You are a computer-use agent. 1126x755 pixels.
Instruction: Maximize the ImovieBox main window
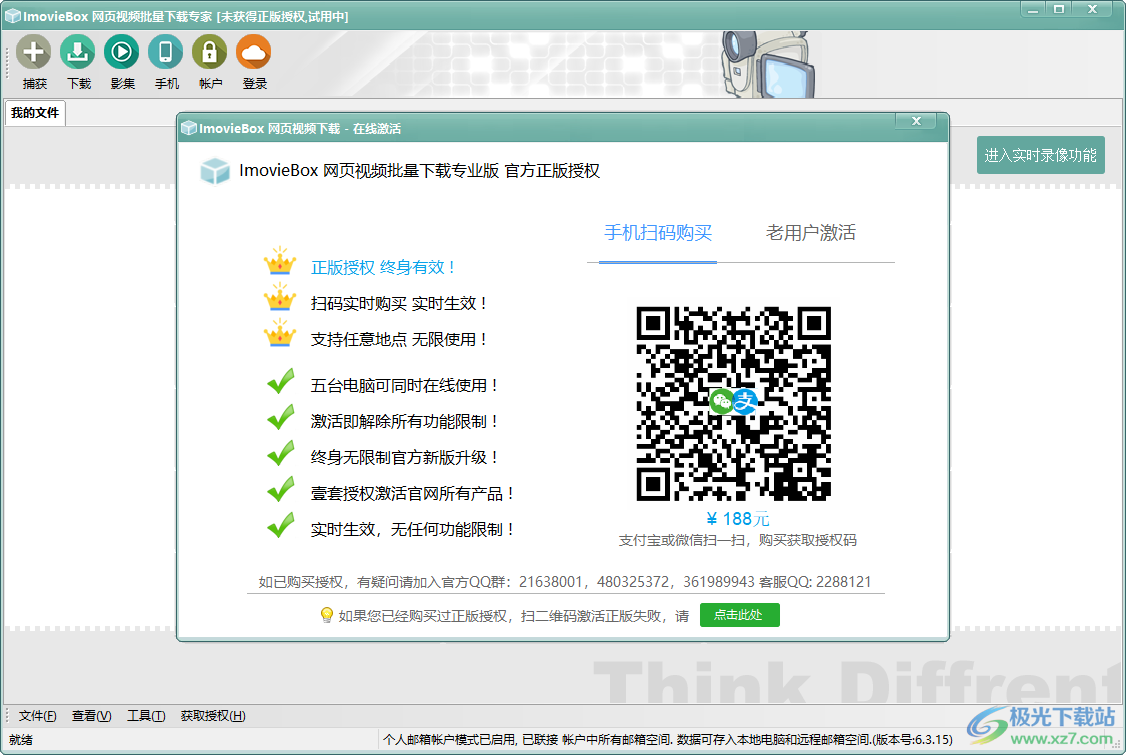1058,9
